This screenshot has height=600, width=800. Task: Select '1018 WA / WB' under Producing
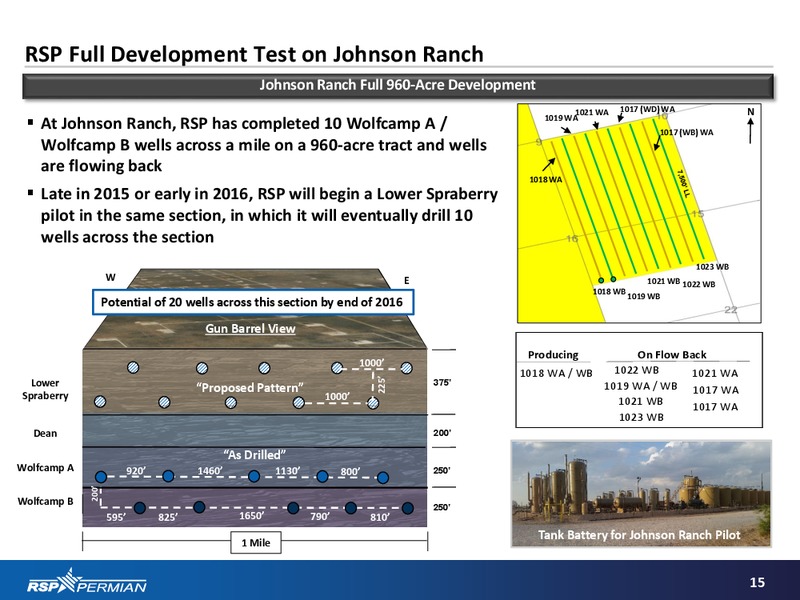coord(556,373)
